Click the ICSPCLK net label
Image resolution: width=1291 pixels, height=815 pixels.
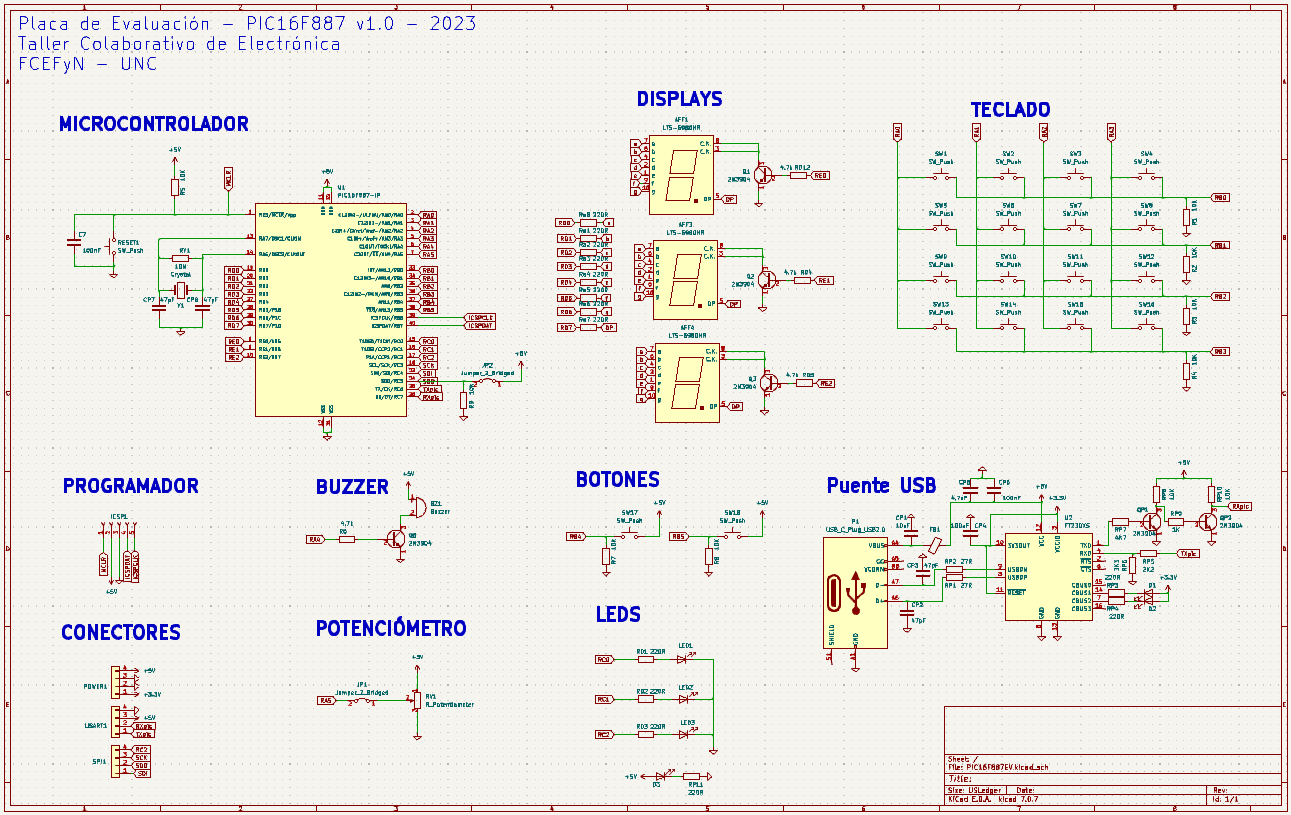click(480, 317)
